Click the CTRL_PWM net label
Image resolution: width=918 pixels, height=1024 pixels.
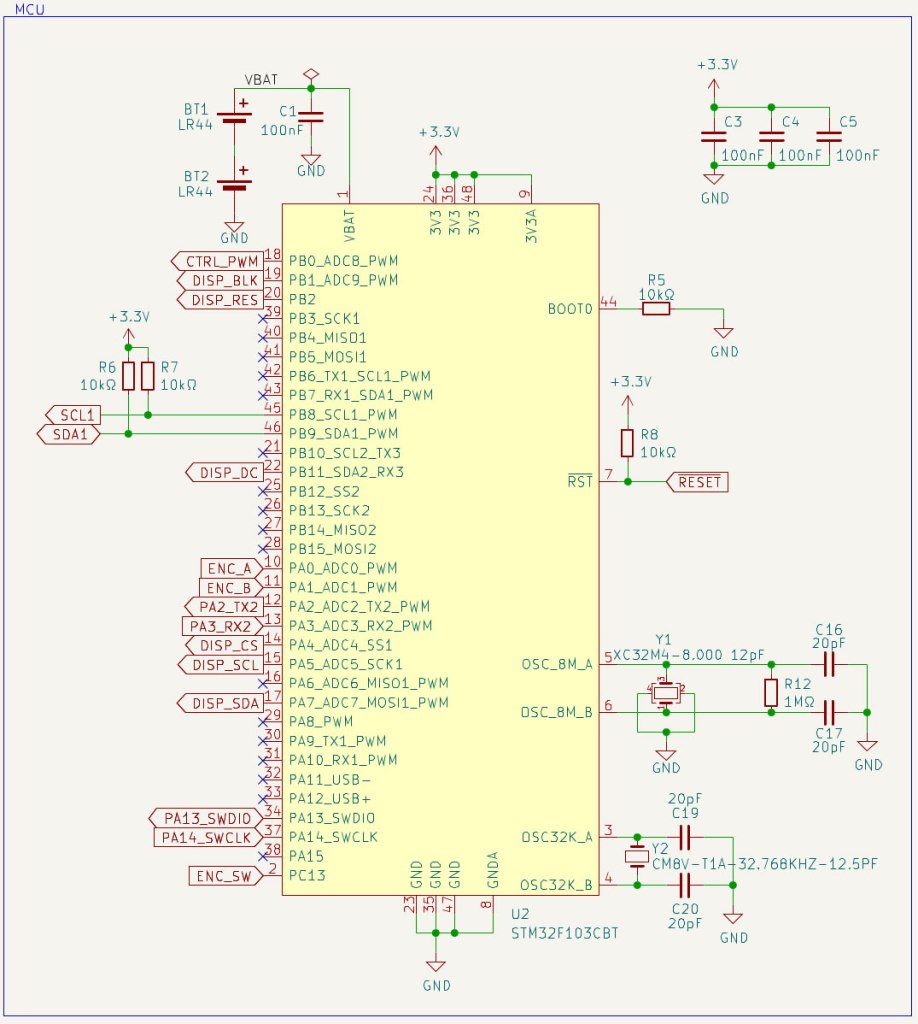[217, 262]
